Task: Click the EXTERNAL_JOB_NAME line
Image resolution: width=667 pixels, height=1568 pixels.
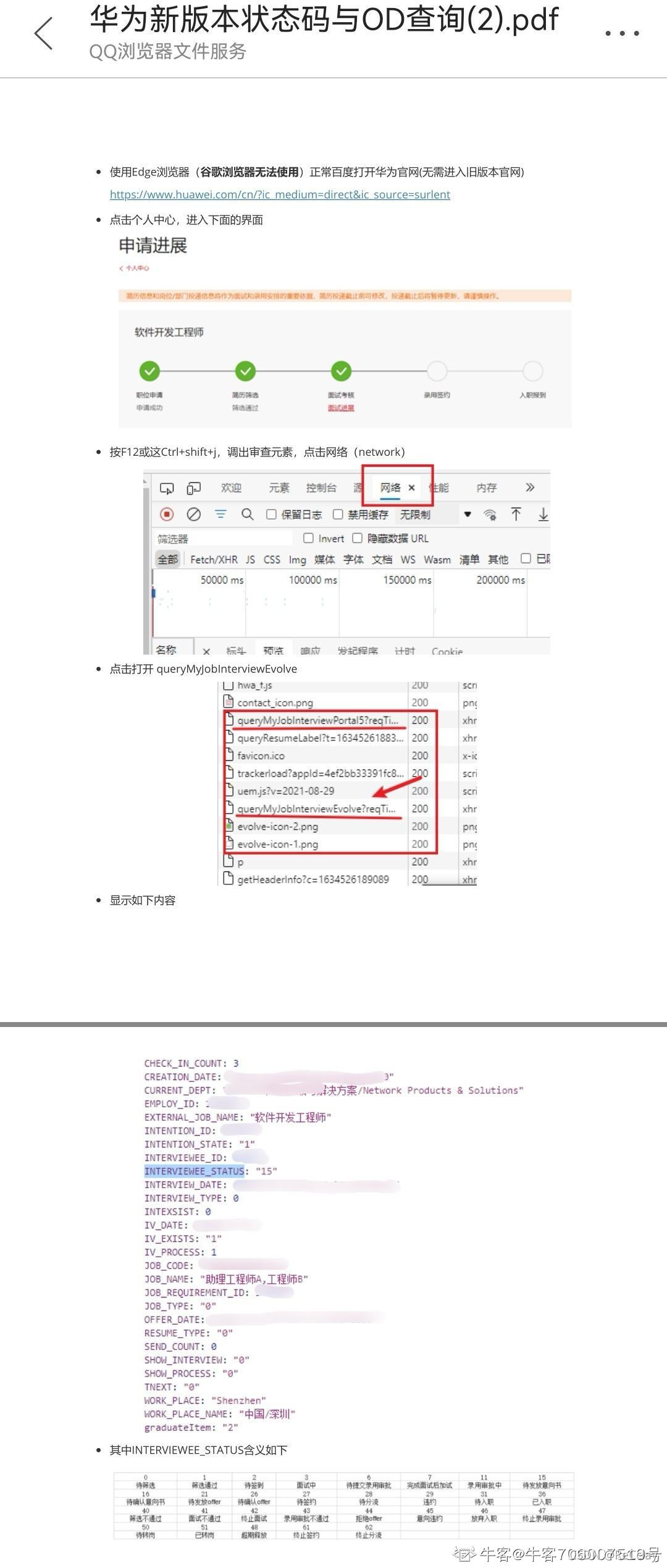Action: [x=238, y=1117]
